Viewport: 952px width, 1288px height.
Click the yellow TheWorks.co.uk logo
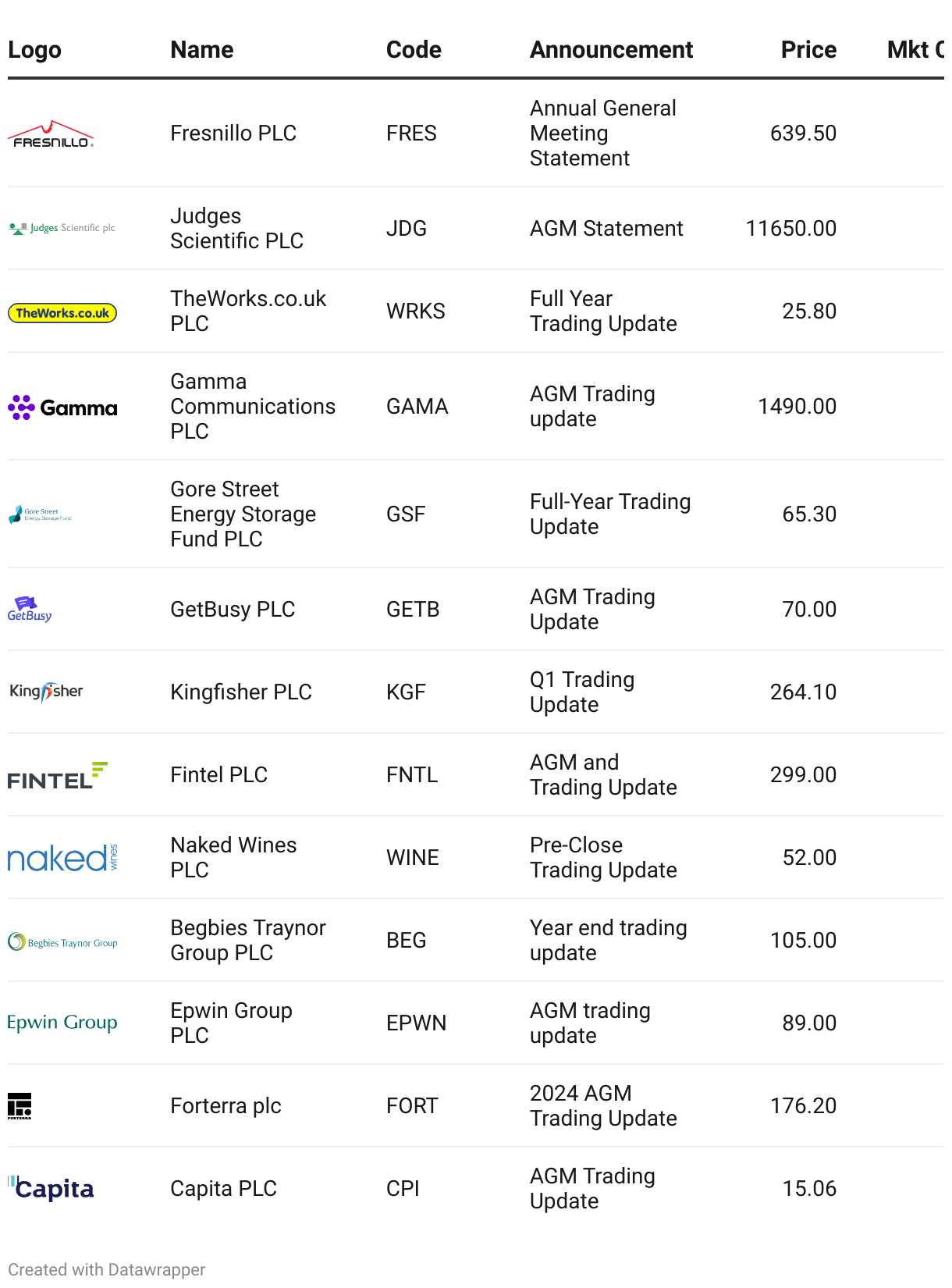click(x=62, y=313)
